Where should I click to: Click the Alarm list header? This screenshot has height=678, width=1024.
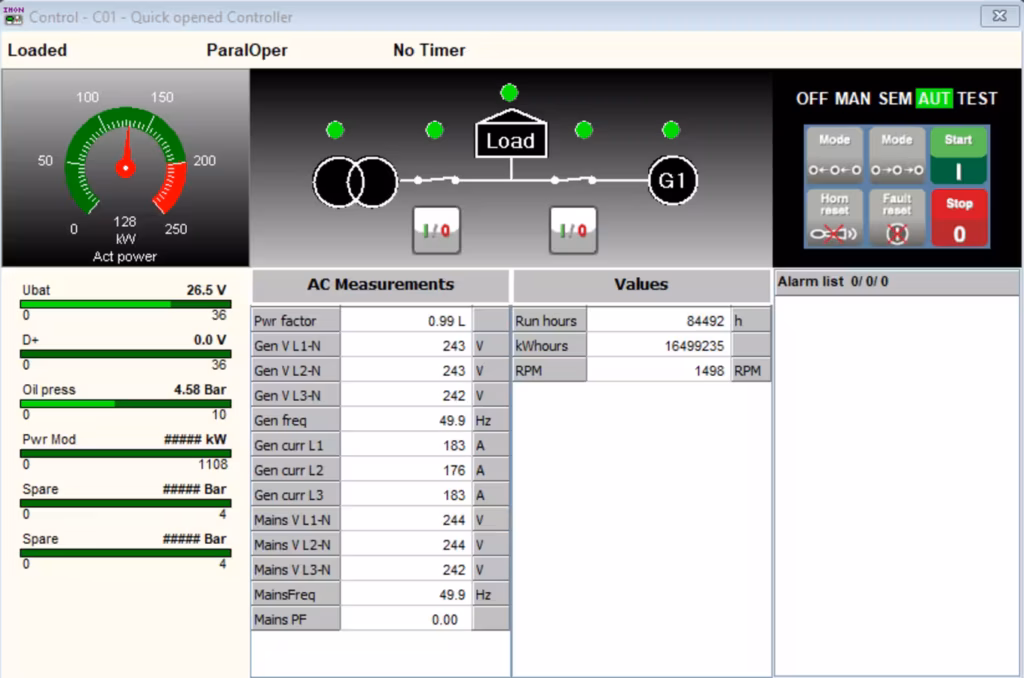(x=896, y=282)
